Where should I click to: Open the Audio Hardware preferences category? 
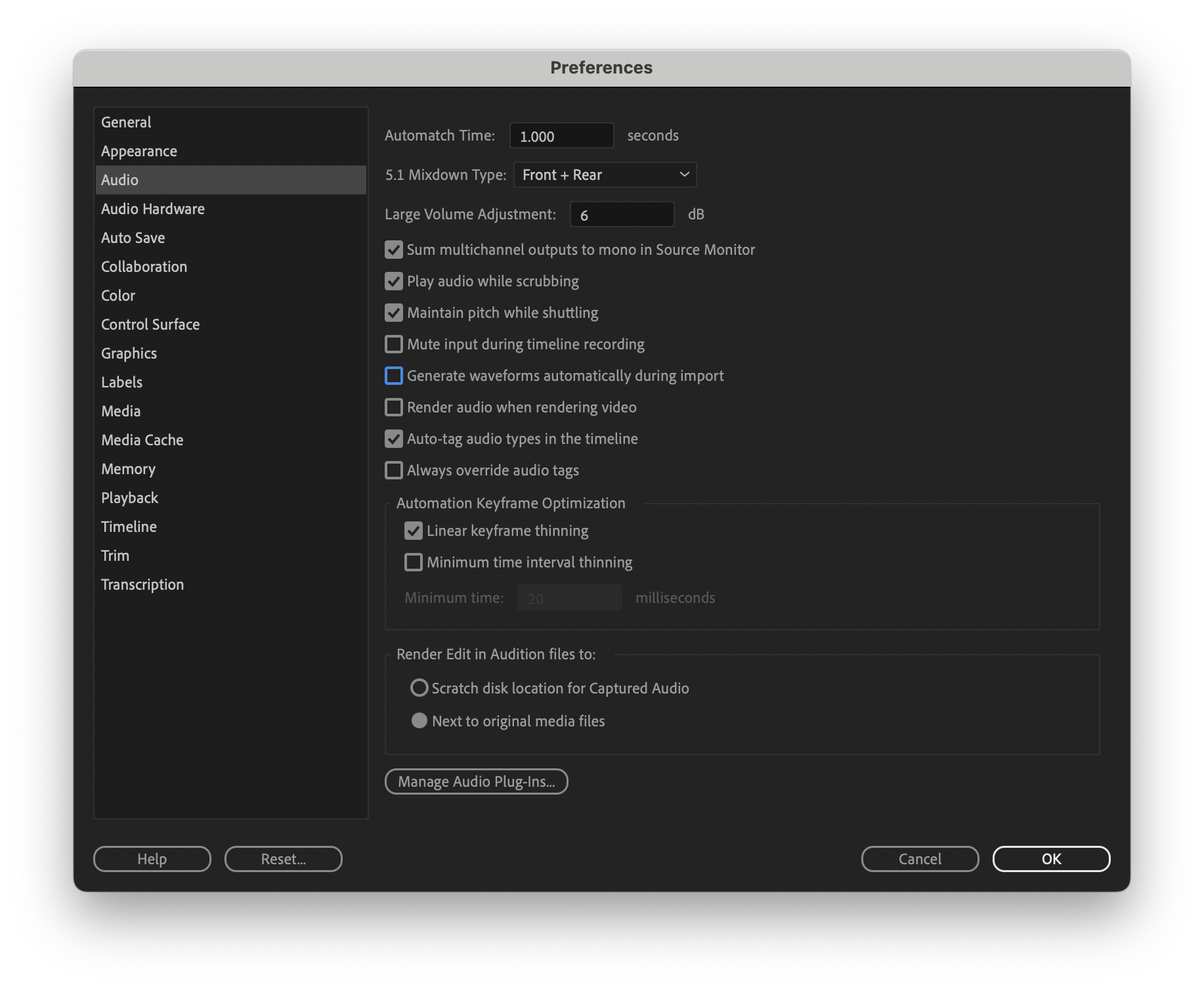[153, 209]
